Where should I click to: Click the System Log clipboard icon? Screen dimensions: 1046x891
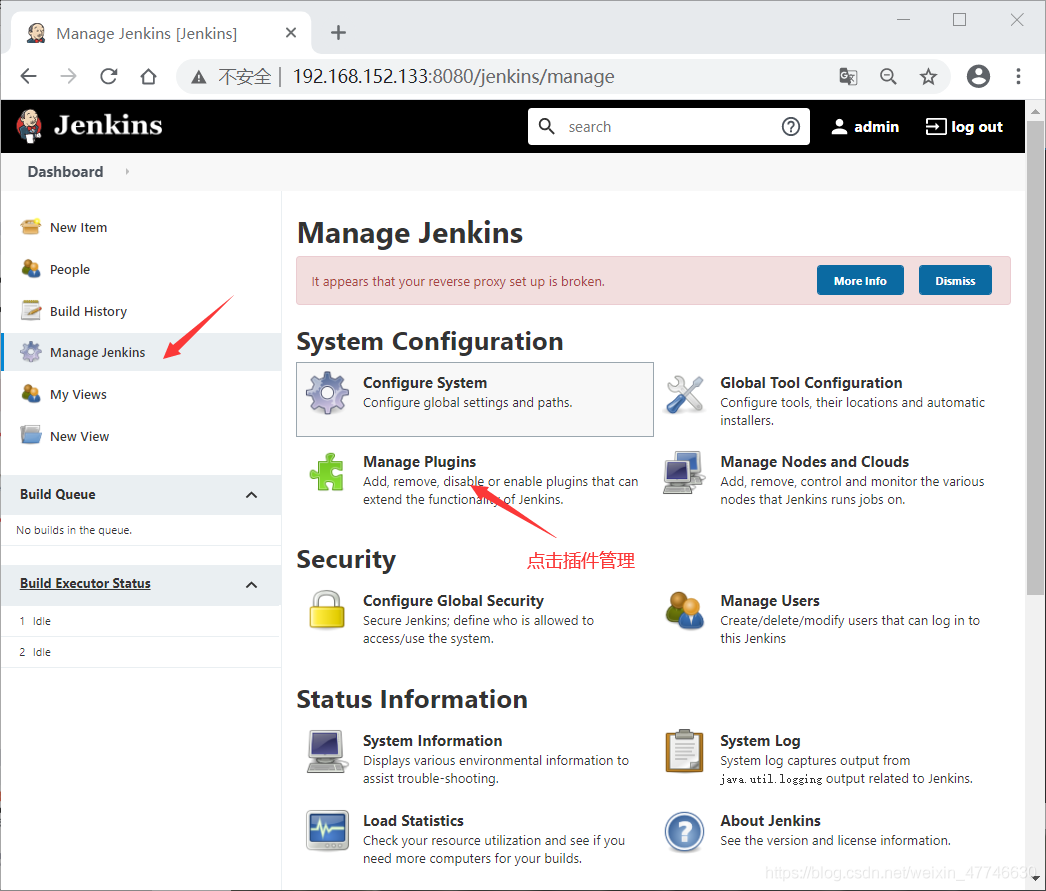[684, 751]
